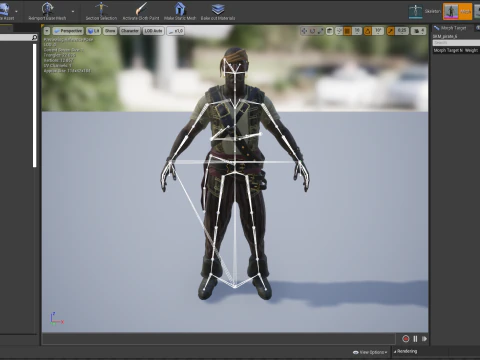
Task: Change the camera speed setting
Action: coord(418,31)
